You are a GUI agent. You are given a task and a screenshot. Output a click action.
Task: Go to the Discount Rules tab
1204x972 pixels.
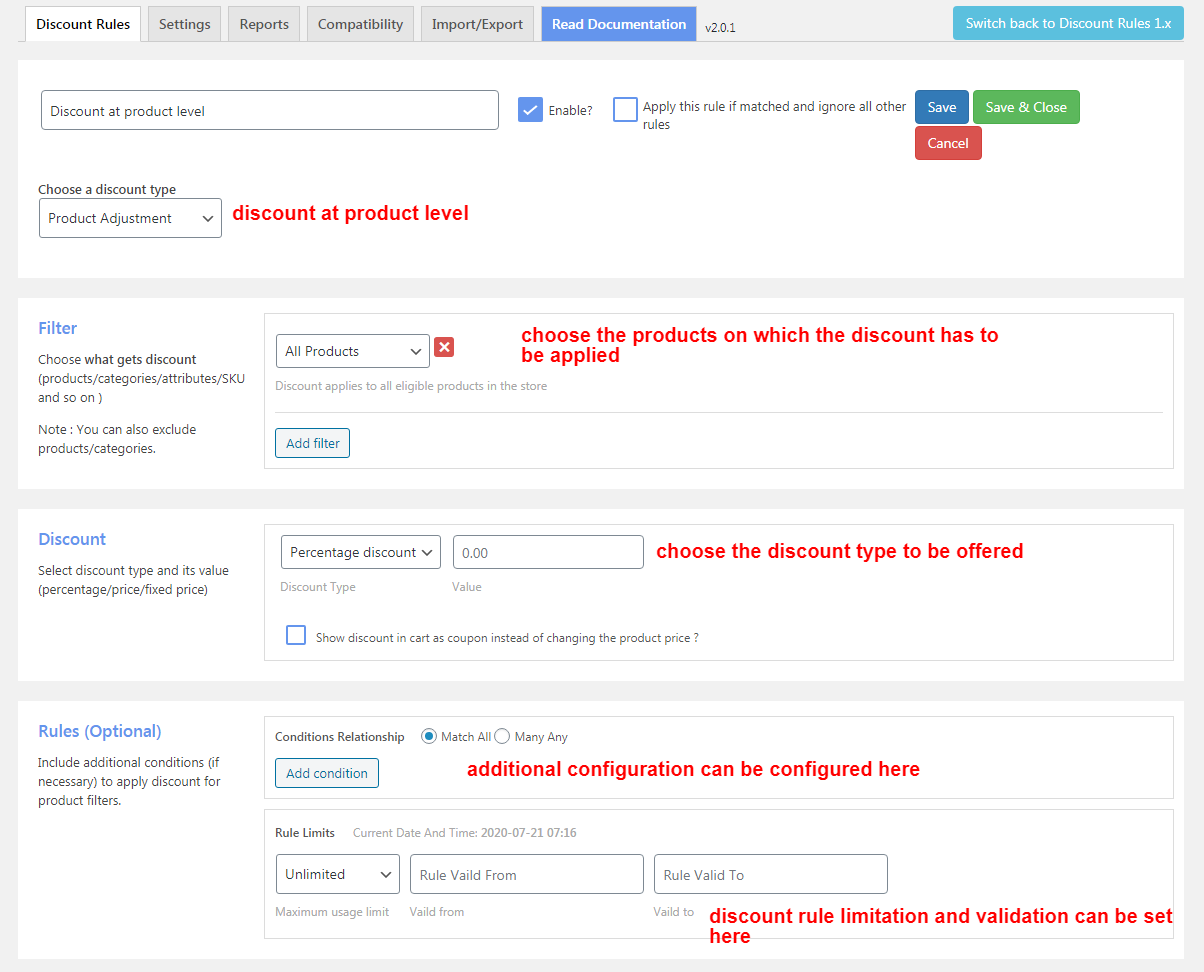(x=82, y=23)
